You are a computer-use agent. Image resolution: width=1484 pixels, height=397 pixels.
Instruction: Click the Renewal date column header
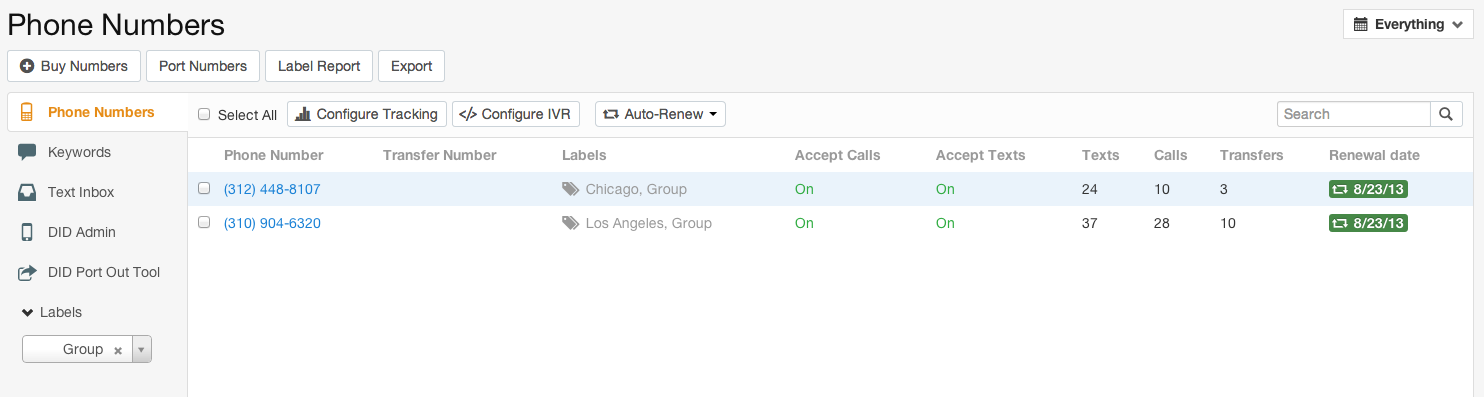(1374, 155)
